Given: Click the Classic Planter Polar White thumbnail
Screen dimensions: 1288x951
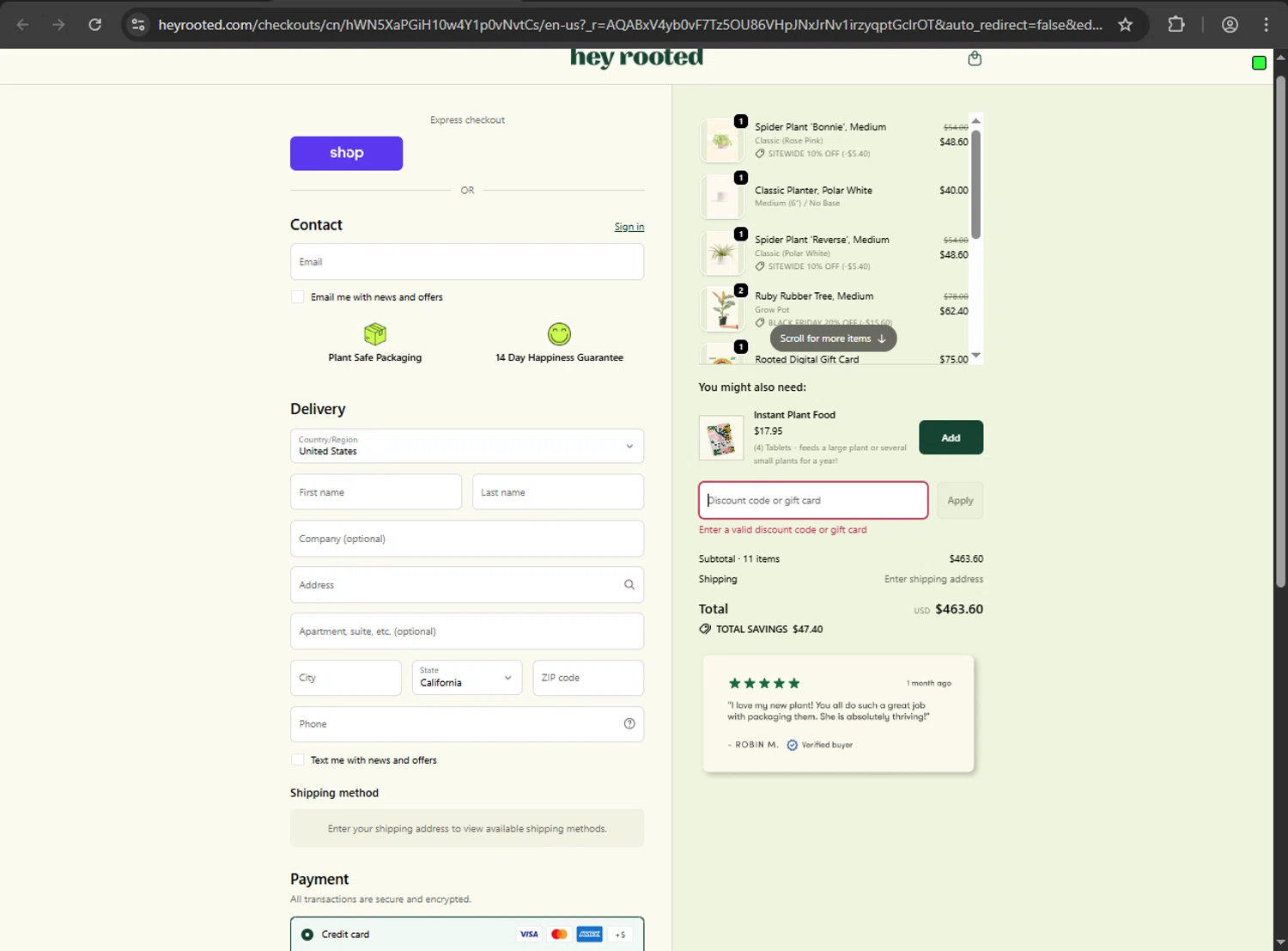Looking at the screenshot, I should pyautogui.click(x=722, y=197).
